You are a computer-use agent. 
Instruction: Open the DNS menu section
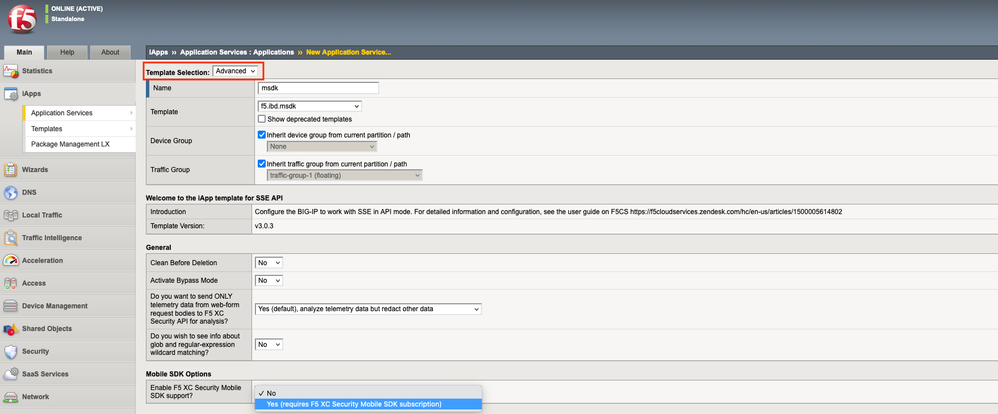[x=68, y=192]
